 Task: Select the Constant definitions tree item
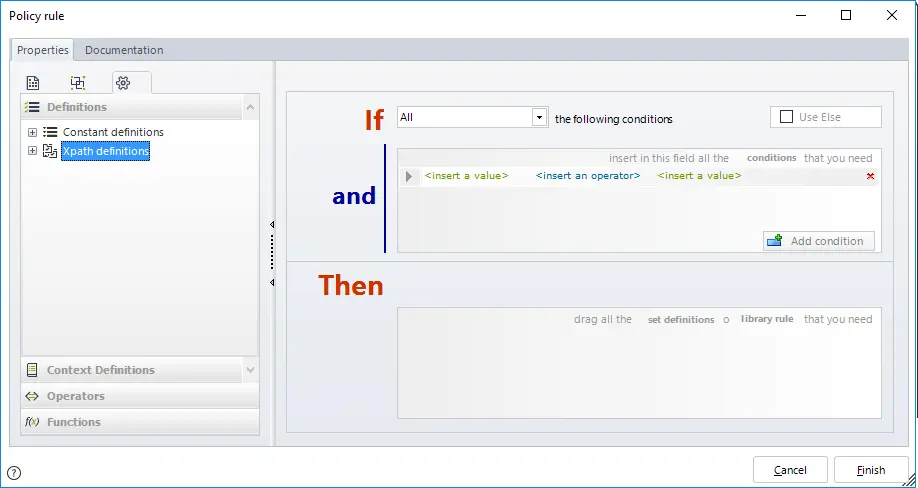coord(113,132)
